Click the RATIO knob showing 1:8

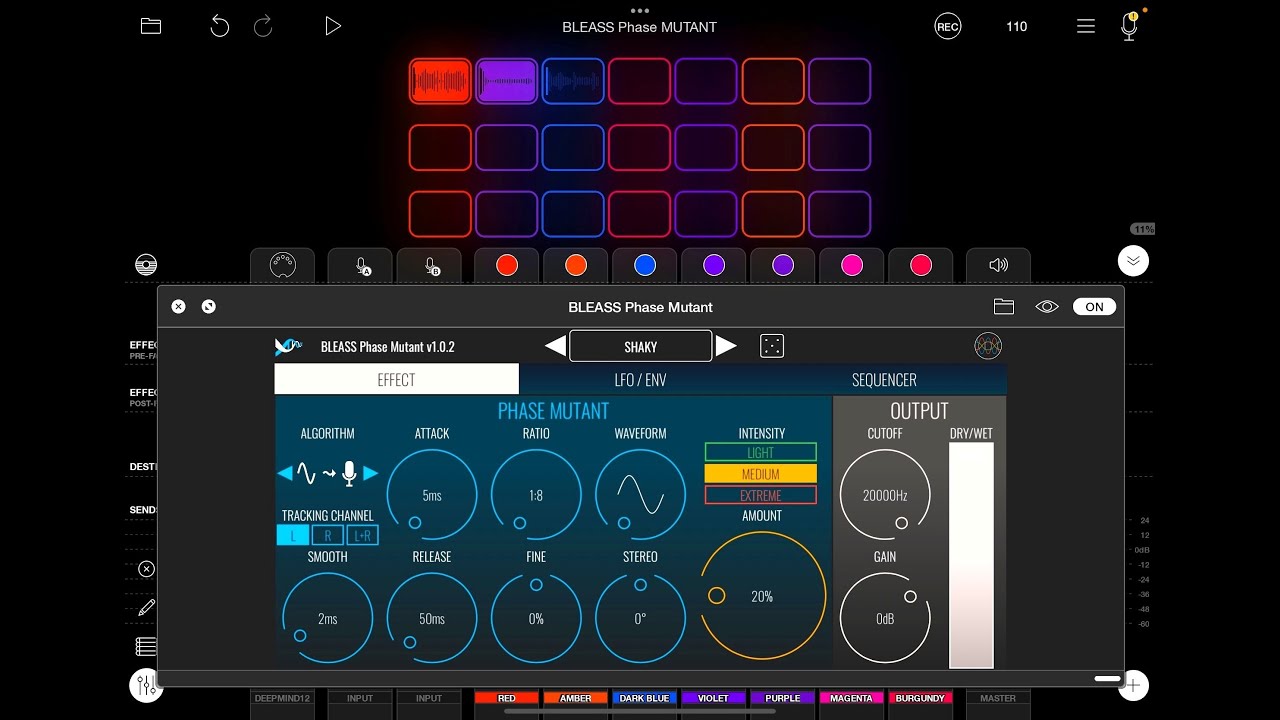(536, 495)
